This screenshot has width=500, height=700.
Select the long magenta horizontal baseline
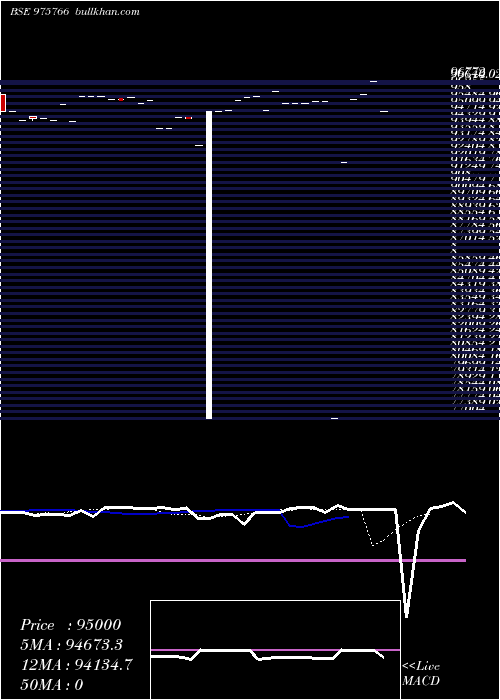[233, 560]
